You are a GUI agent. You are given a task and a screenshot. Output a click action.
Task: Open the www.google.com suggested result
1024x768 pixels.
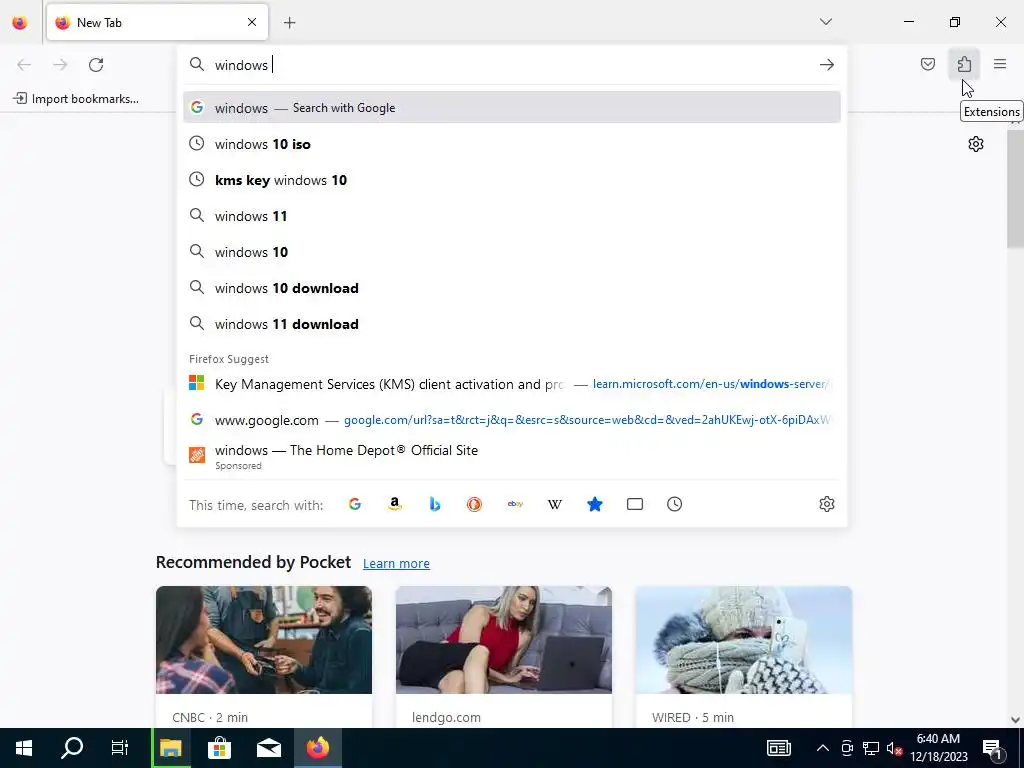tap(511, 420)
